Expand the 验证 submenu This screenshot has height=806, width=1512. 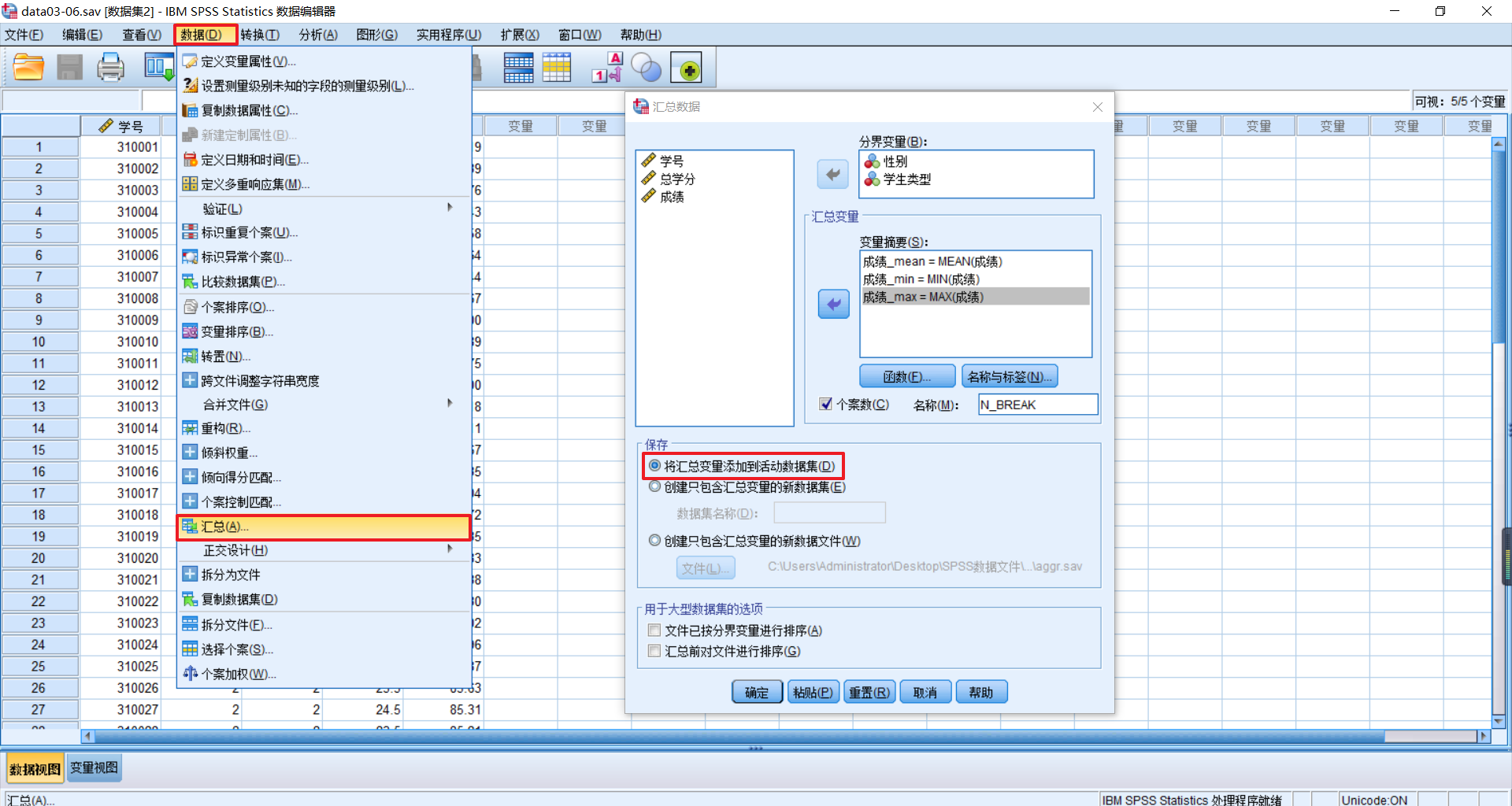pyautogui.click(x=324, y=209)
